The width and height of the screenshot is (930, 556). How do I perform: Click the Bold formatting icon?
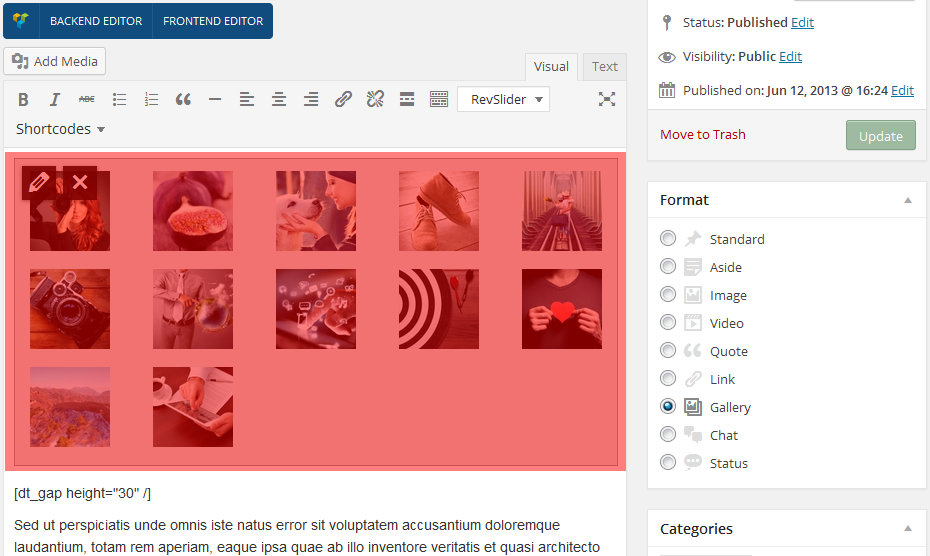coord(24,99)
